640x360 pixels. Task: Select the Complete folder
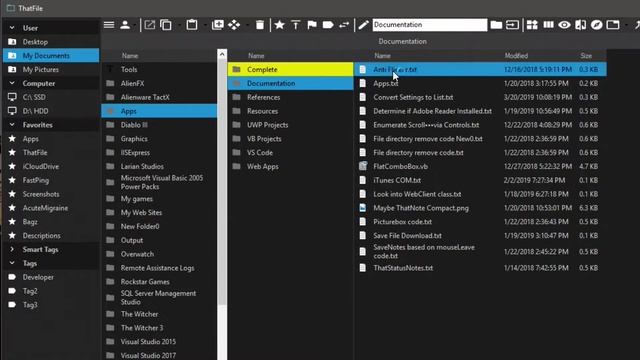point(291,69)
